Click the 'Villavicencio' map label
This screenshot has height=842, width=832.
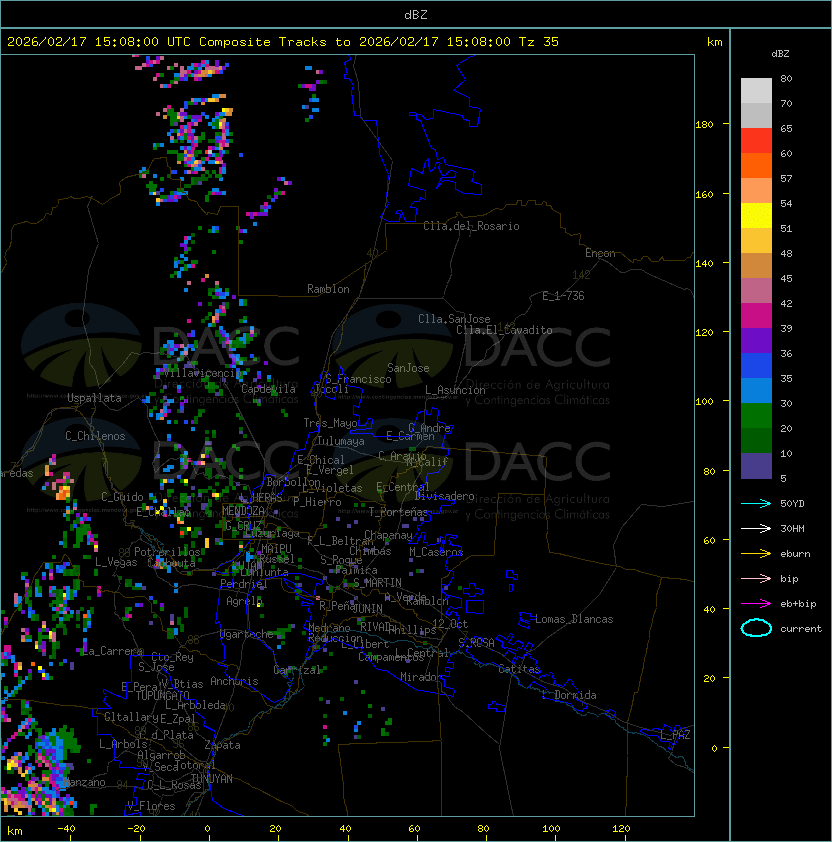tap(202, 373)
